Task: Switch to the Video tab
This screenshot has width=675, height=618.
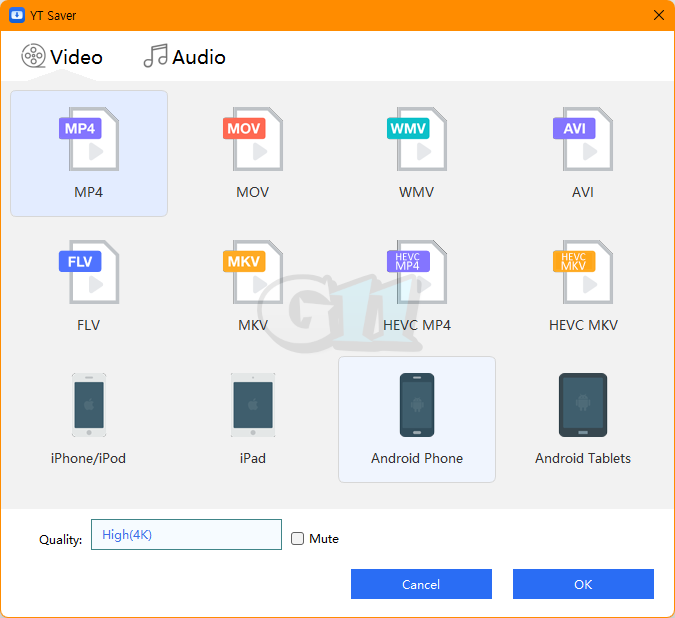Action: click(62, 56)
